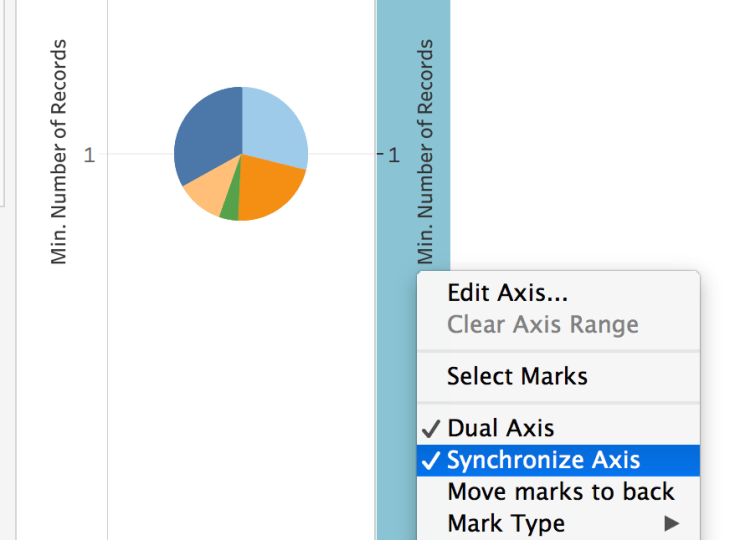
Task: Click the right axis tick label 1
Action: coord(393,155)
